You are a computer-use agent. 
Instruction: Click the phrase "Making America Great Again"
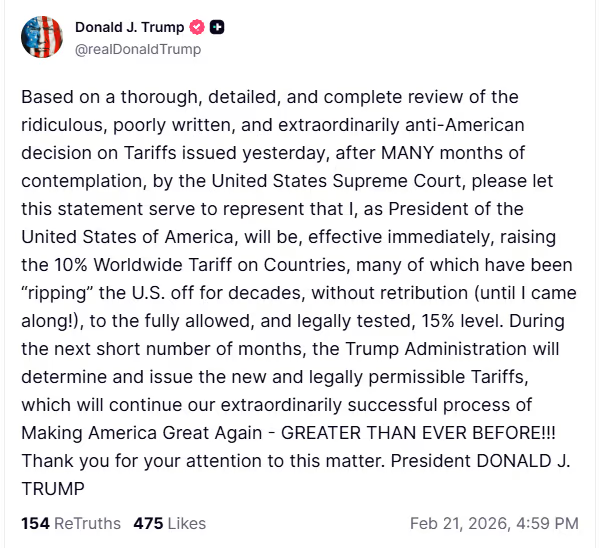point(142,433)
